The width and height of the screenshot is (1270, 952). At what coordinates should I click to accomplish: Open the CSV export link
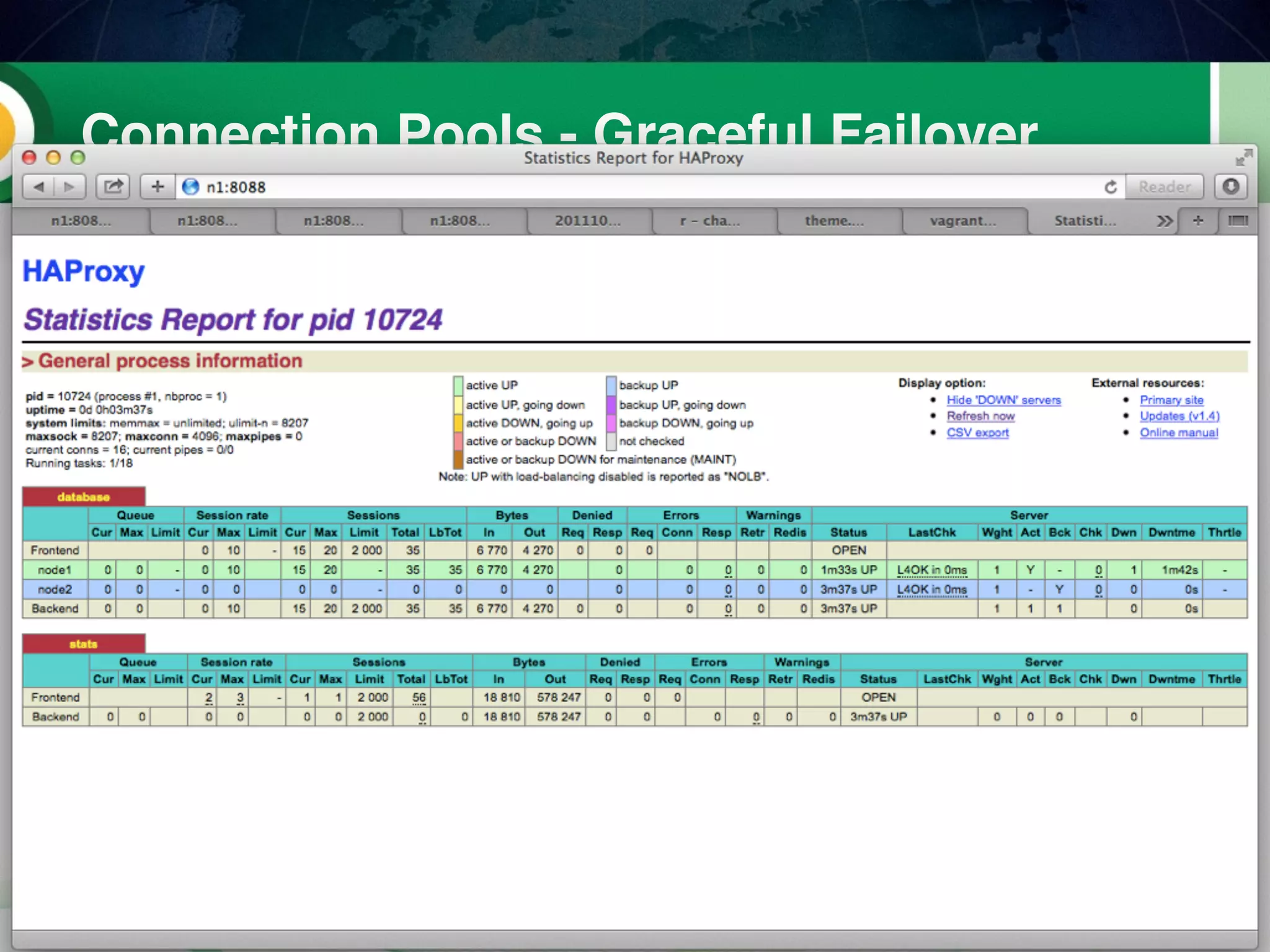(977, 433)
